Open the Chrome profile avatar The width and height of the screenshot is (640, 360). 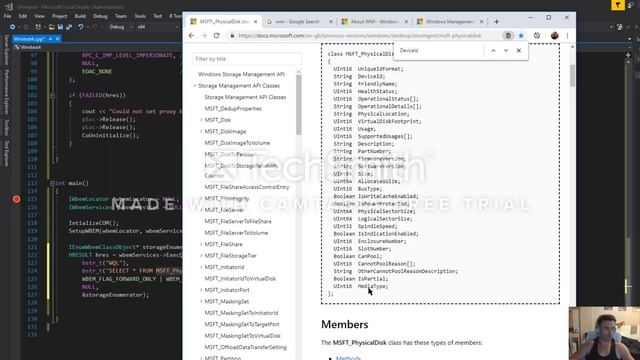tap(554, 36)
